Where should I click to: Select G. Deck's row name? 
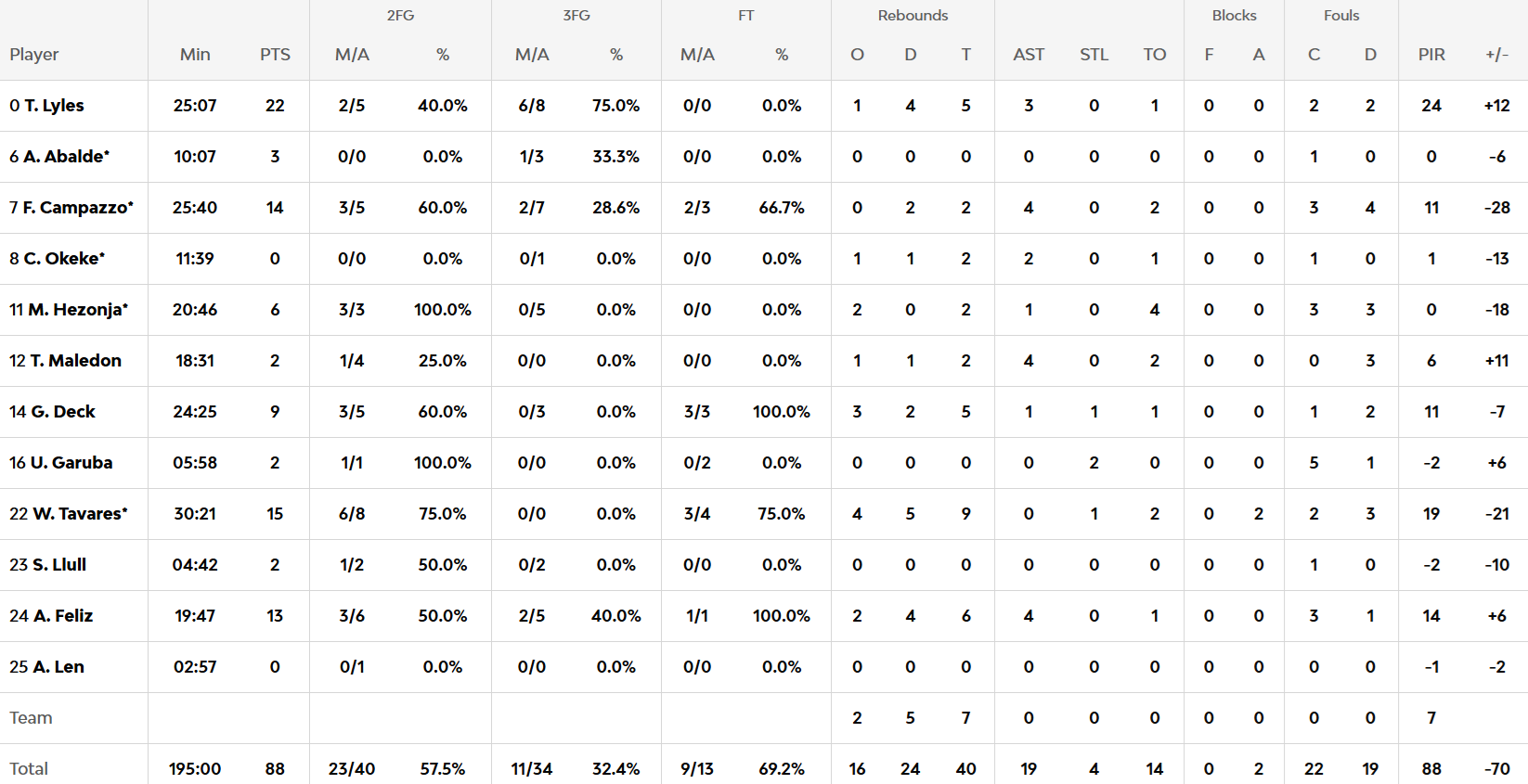[63, 412]
